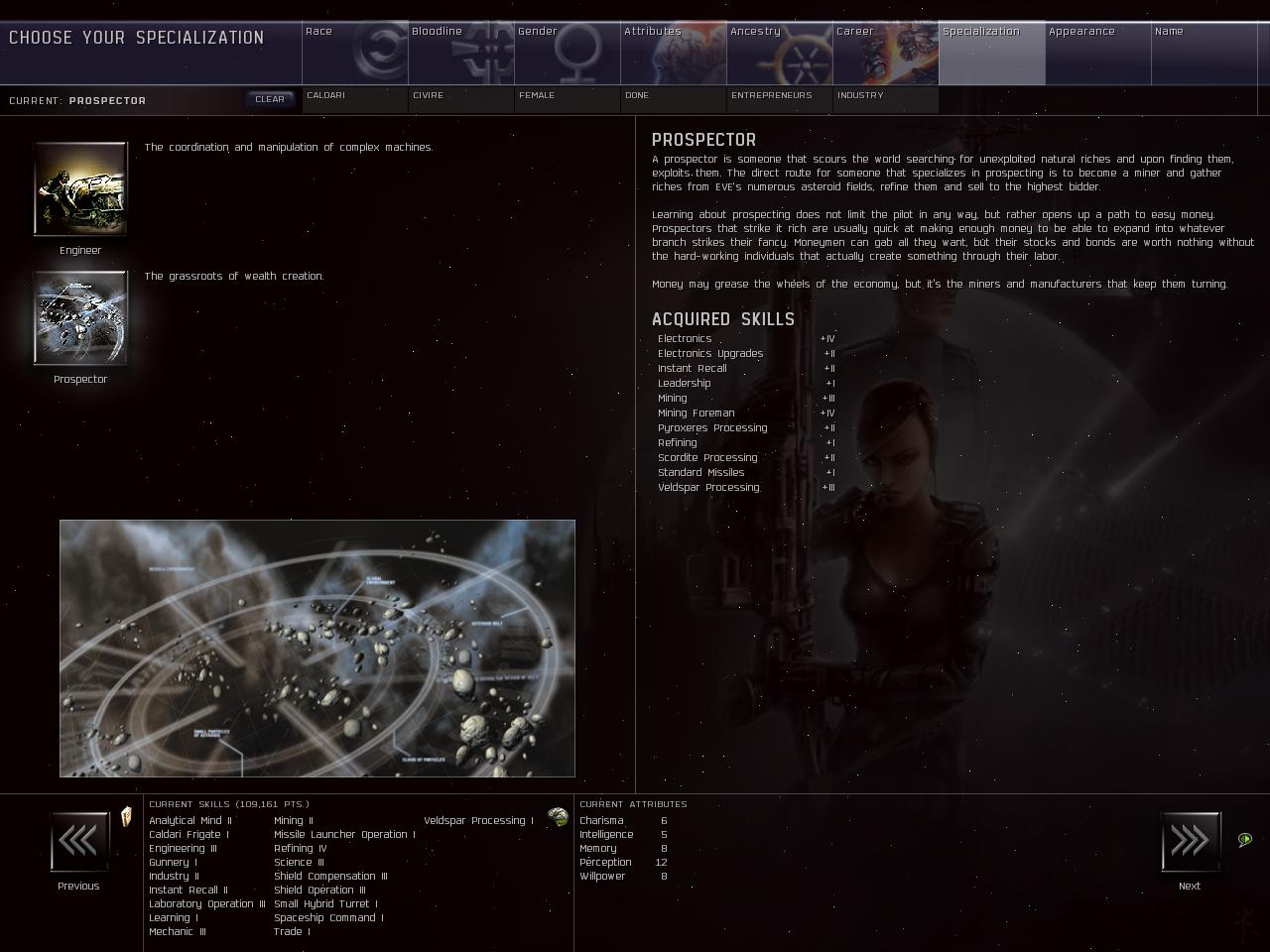The height and width of the screenshot is (952, 1270).
Task: Advance with the Next arrow button
Action: pos(1191,842)
